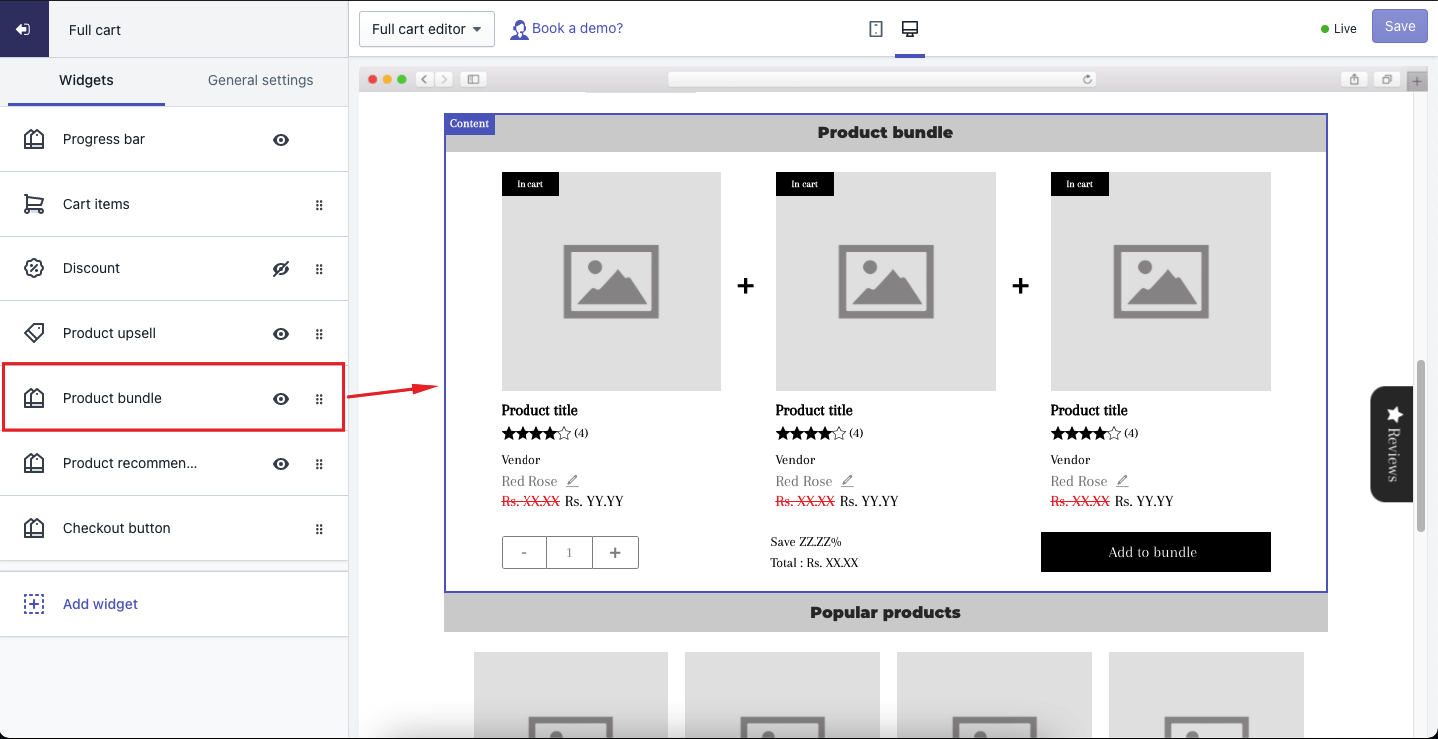Screen dimensions: 1438x739
Task: Click the Product bundle drag handle
Action: [x=319, y=399]
